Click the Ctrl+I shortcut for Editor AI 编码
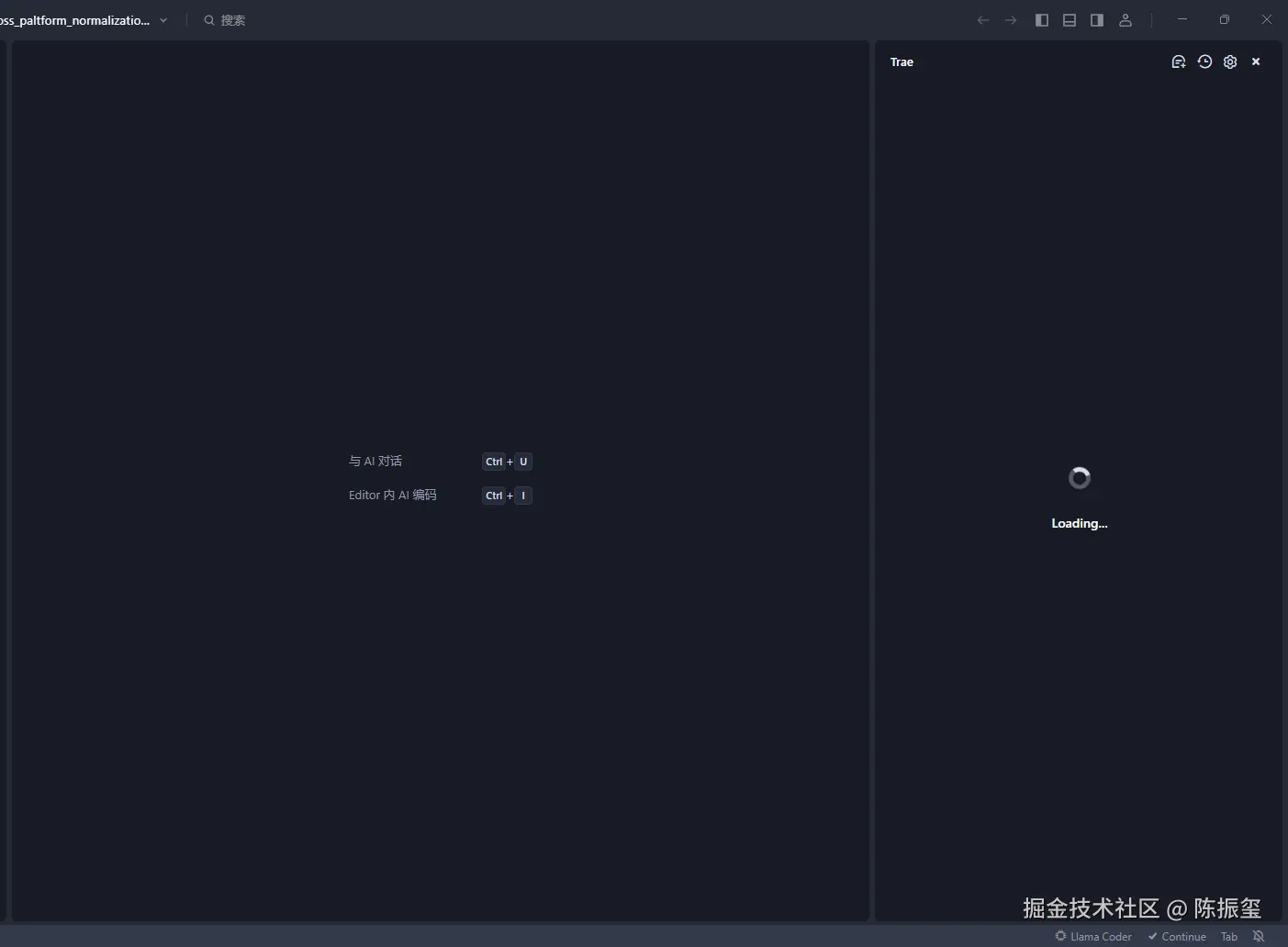Image resolution: width=1288 pixels, height=947 pixels. pos(507,495)
